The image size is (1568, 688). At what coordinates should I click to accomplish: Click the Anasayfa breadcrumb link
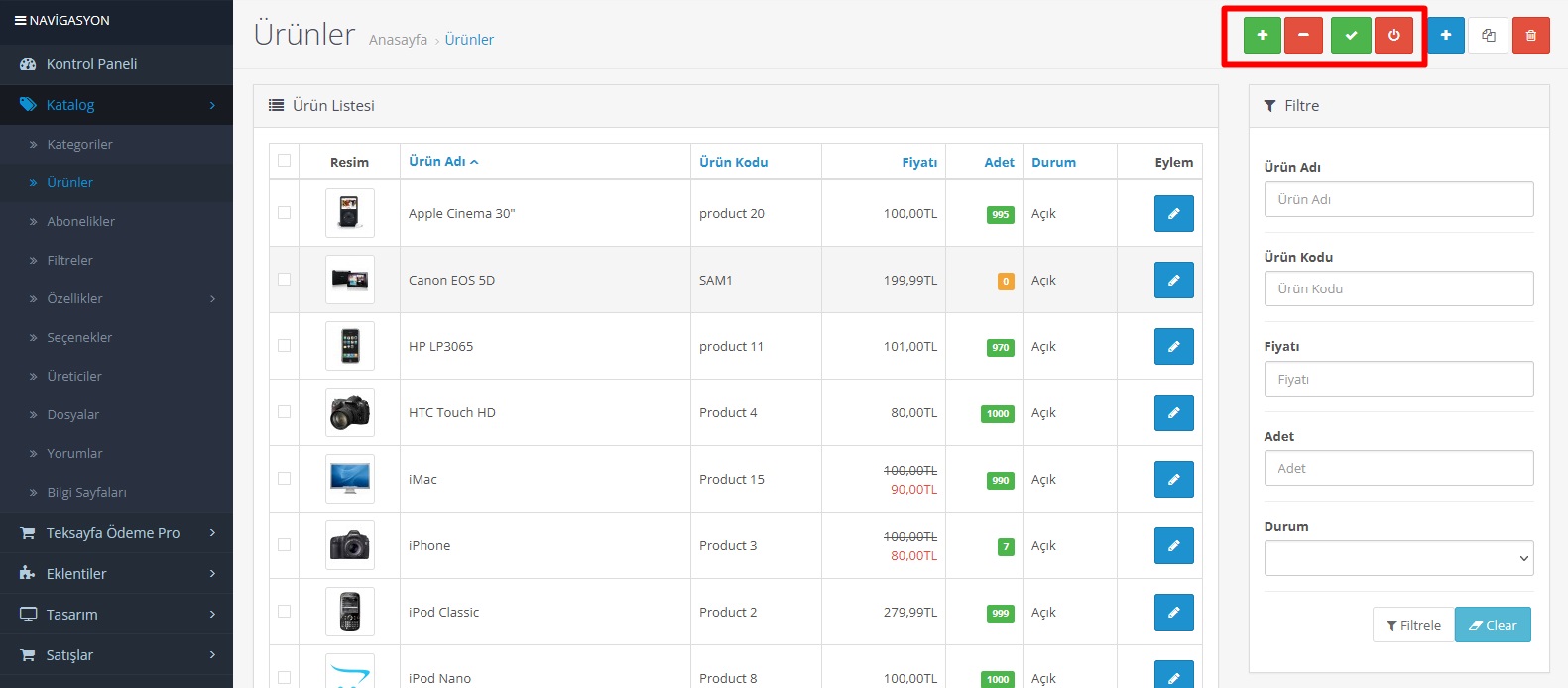[x=398, y=40]
